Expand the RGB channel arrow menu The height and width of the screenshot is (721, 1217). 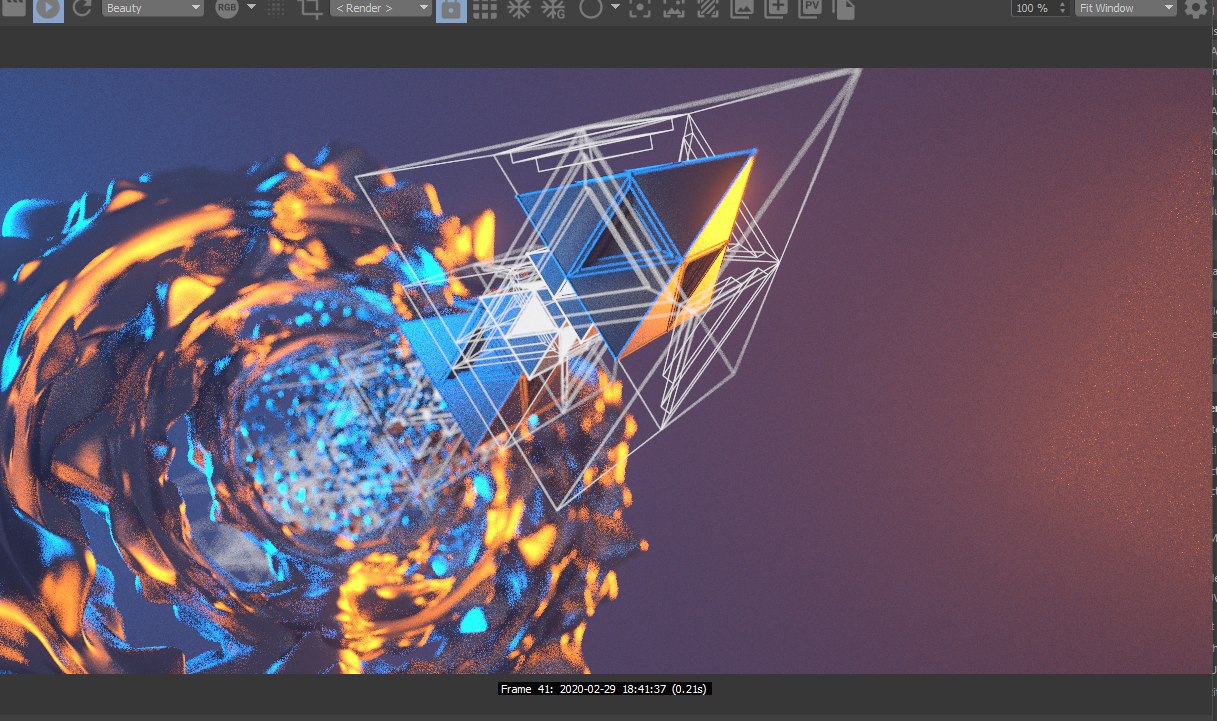pos(251,7)
